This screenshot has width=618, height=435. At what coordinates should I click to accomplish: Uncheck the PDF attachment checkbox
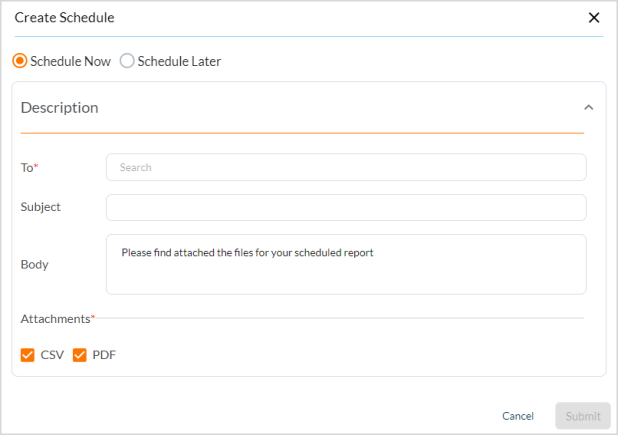click(80, 355)
